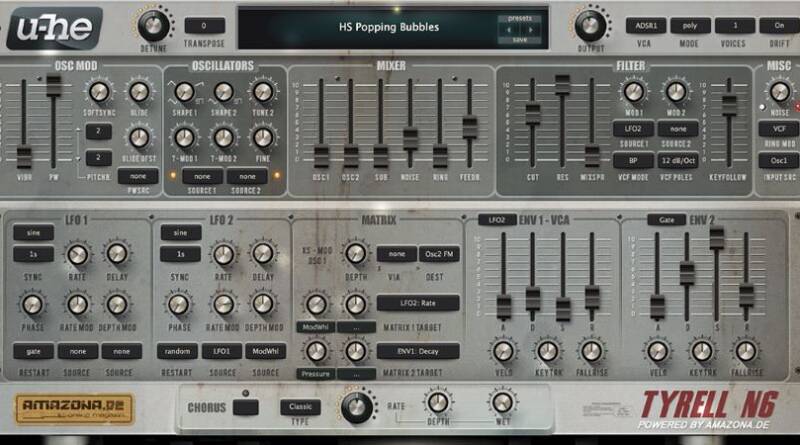800x445 pixels.
Task: Open VCF Poles 12 dB/Oct dropdown
Action: click(x=678, y=160)
